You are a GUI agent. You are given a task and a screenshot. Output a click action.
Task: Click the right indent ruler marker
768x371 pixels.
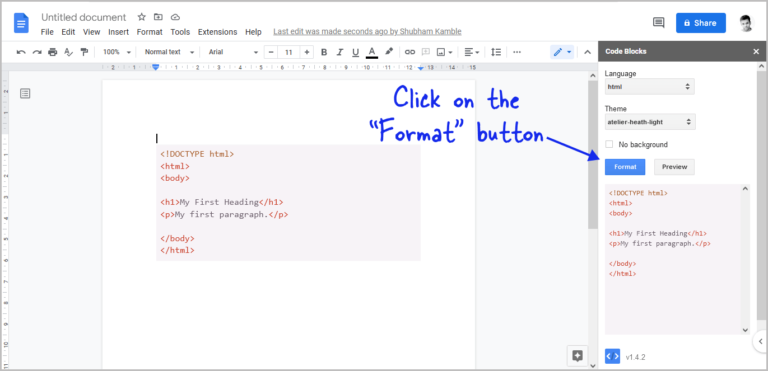(x=421, y=68)
